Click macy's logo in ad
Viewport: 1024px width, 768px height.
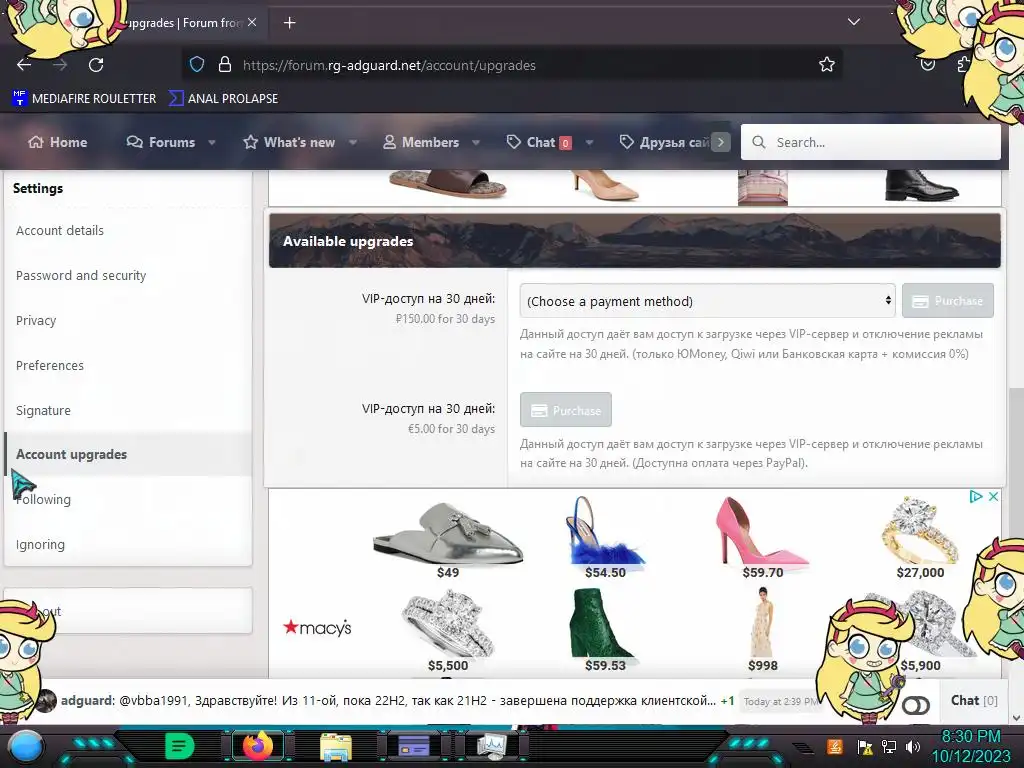click(317, 628)
